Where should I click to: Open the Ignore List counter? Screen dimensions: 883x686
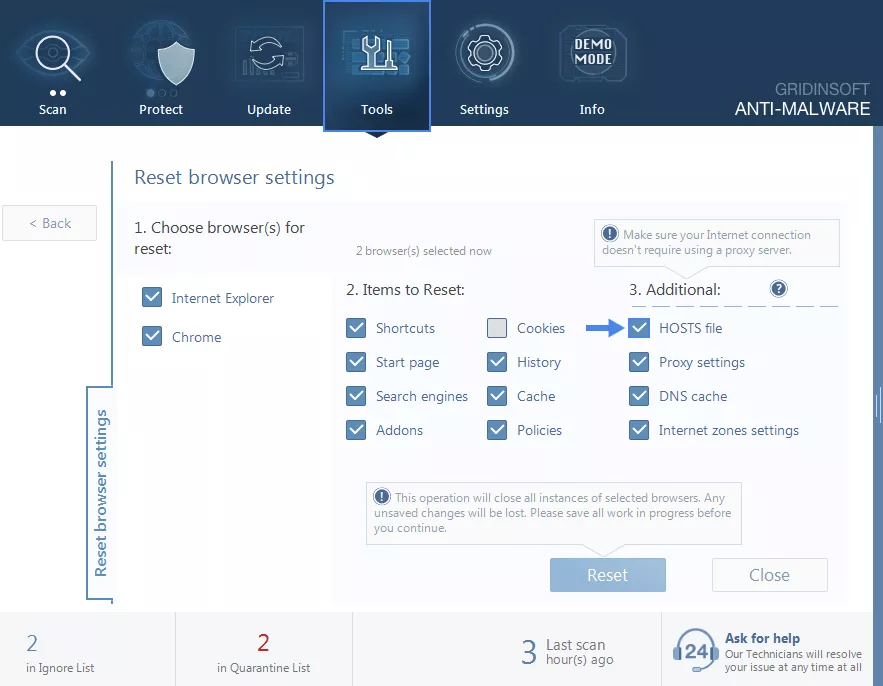point(60,651)
